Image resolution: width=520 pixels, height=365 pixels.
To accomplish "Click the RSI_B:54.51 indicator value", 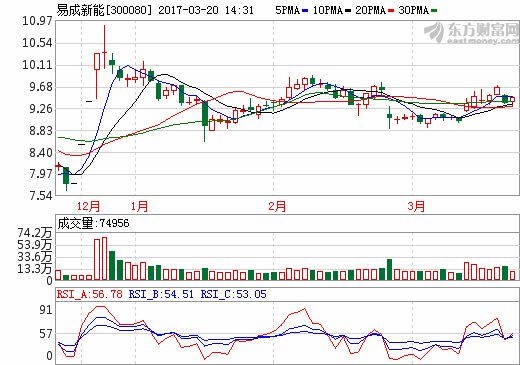I will tap(161, 294).
